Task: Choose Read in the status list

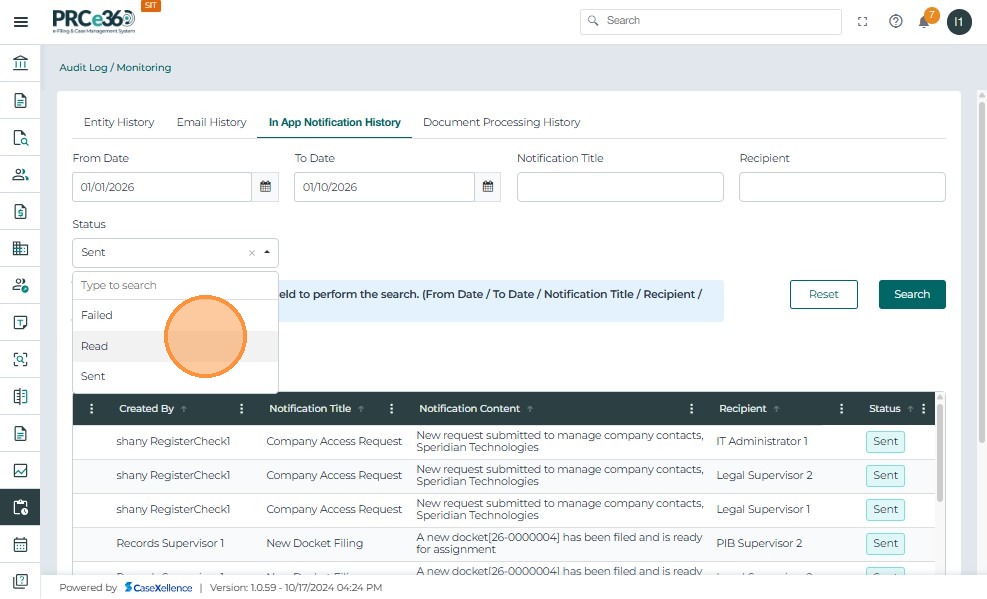Action: tap(95, 346)
